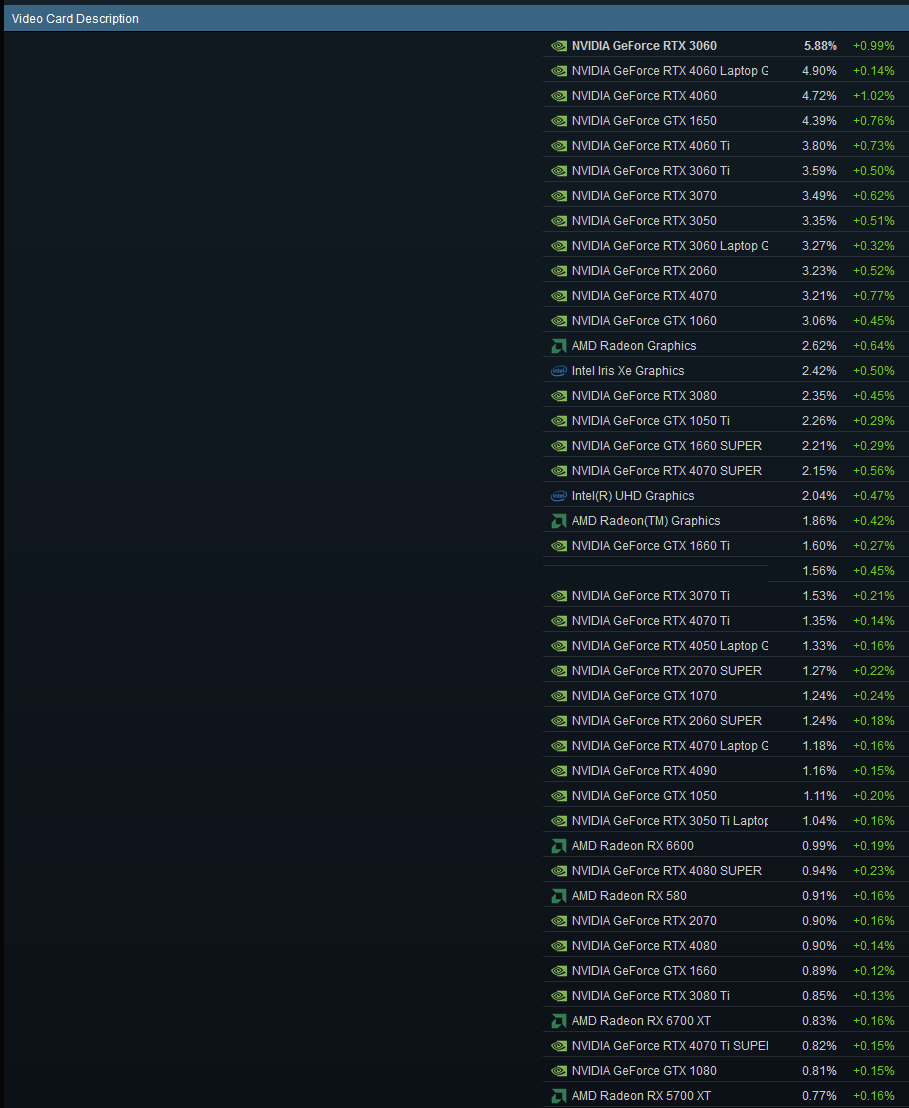Click the +1.02% change value
909x1108 pixels.
point(874,96)
